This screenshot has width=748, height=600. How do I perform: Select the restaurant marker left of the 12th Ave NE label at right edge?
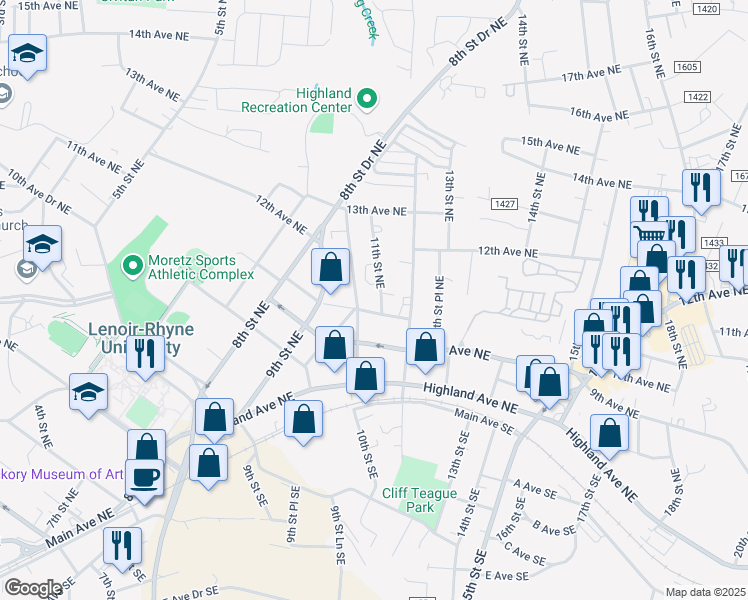686,276
